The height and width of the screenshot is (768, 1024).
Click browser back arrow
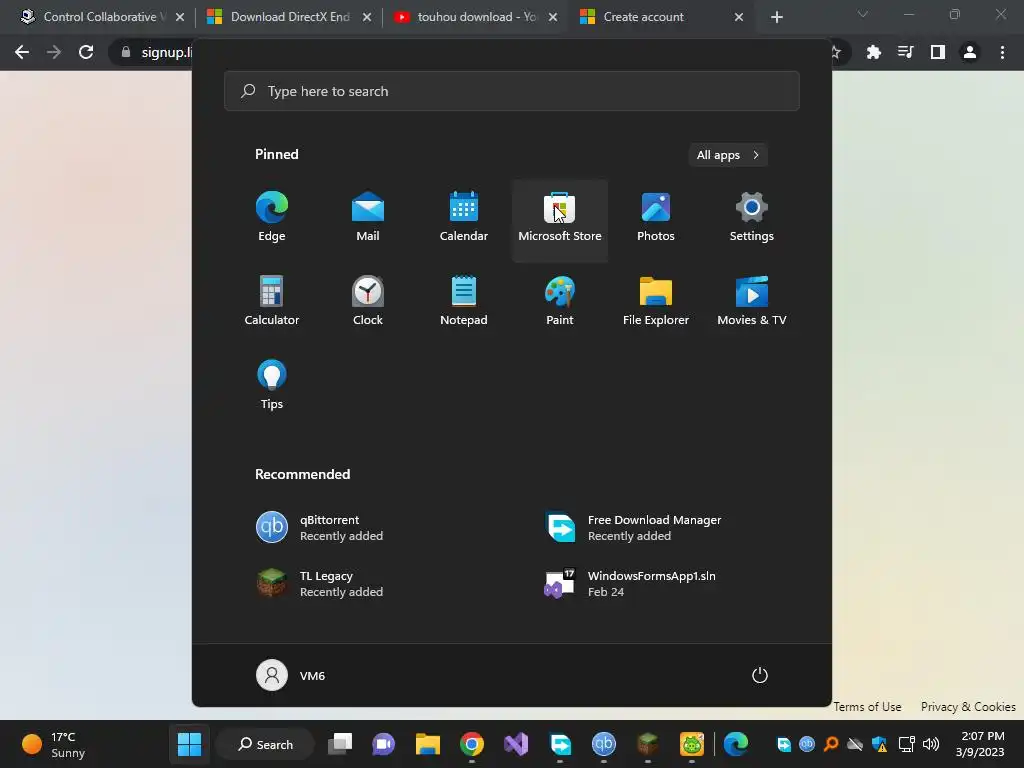point(22,52)
